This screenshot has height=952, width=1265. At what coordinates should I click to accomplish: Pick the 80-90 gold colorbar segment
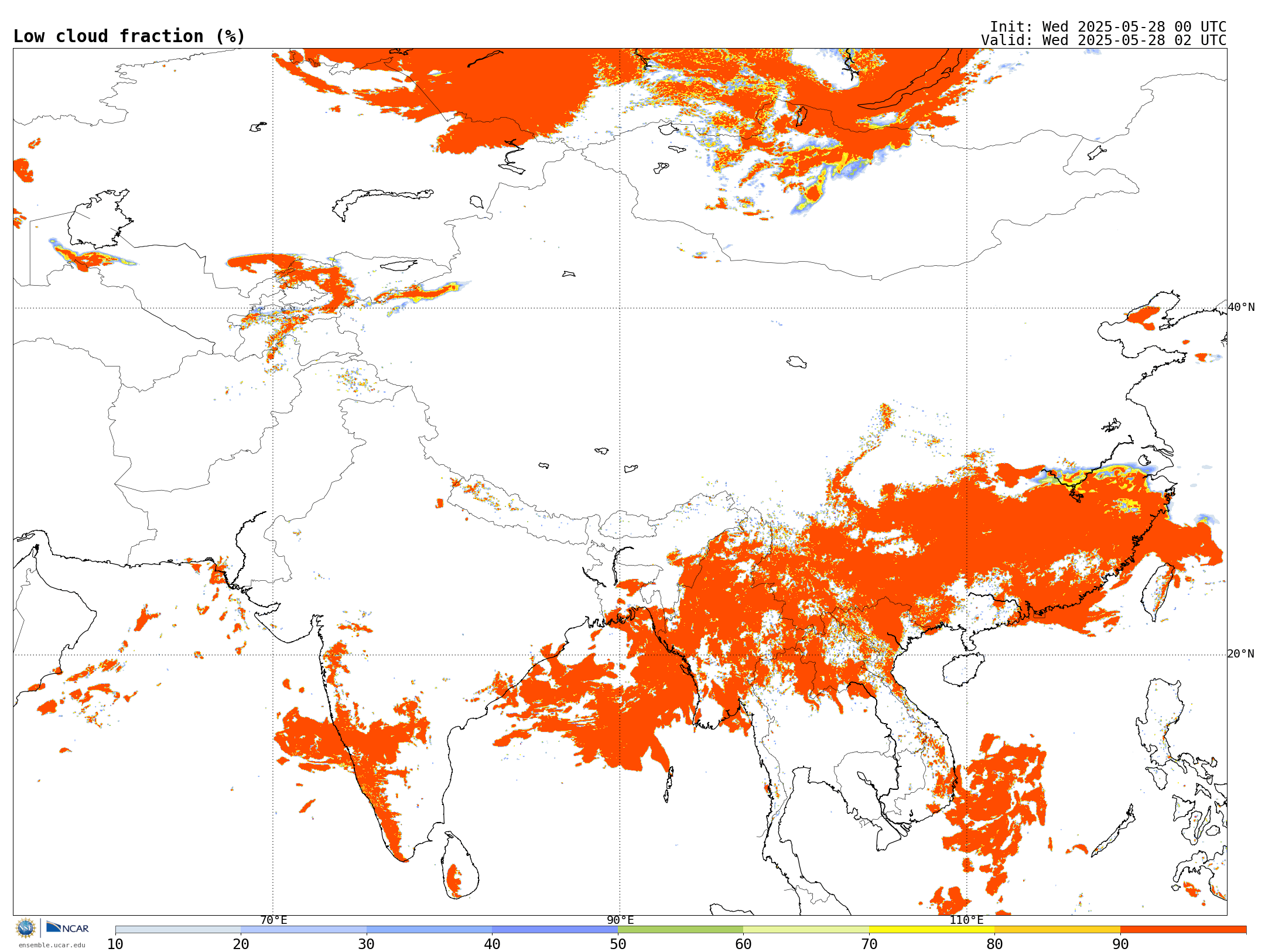click(1057, 930)
